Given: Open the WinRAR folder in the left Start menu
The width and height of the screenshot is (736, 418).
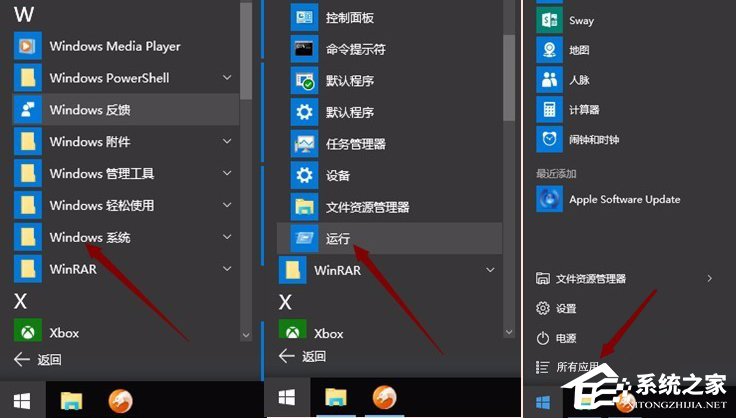Looking at the screenshot, I should (126, 269).
